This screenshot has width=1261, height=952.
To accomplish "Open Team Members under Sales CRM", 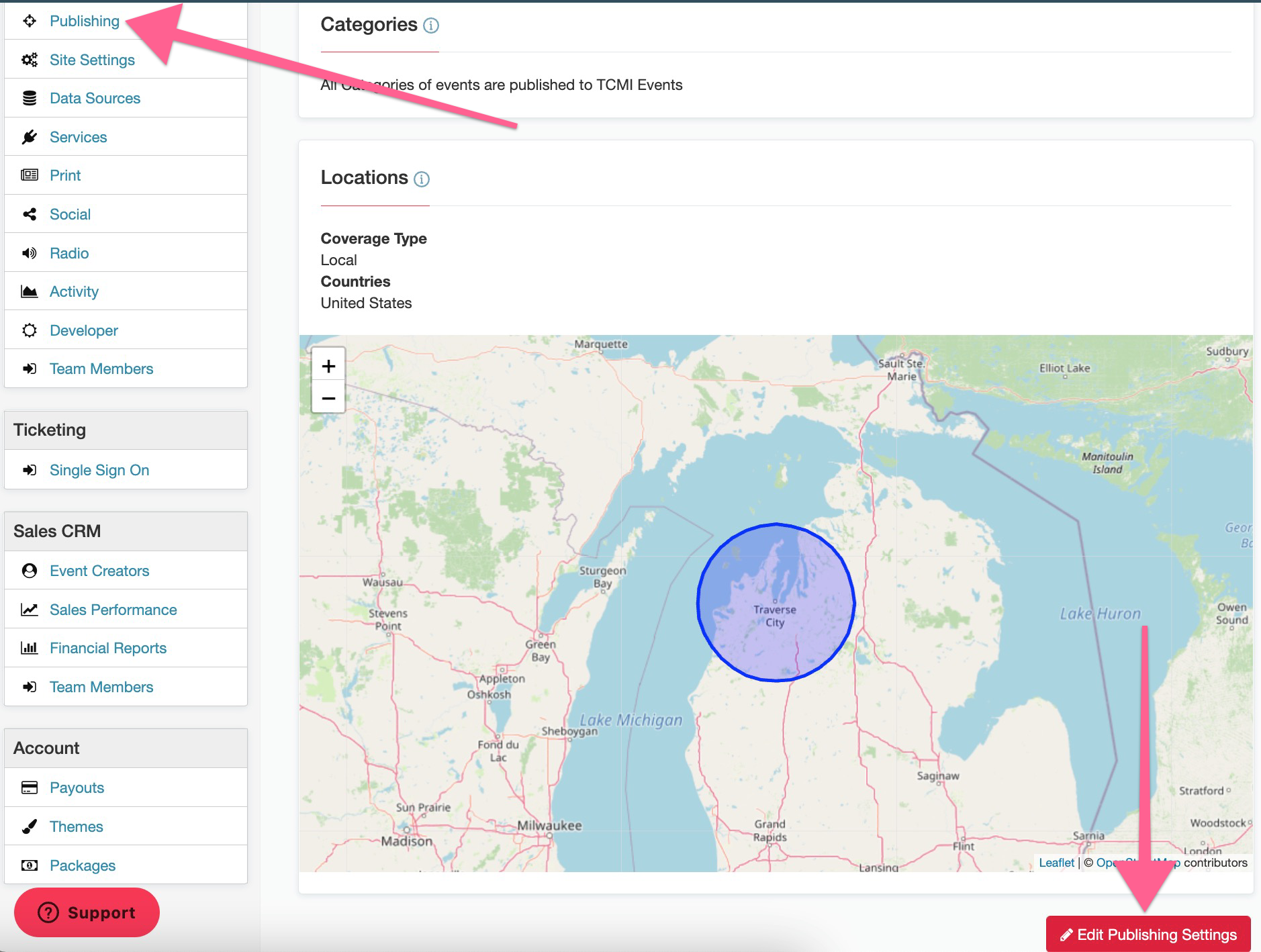I will click(101, 687).
